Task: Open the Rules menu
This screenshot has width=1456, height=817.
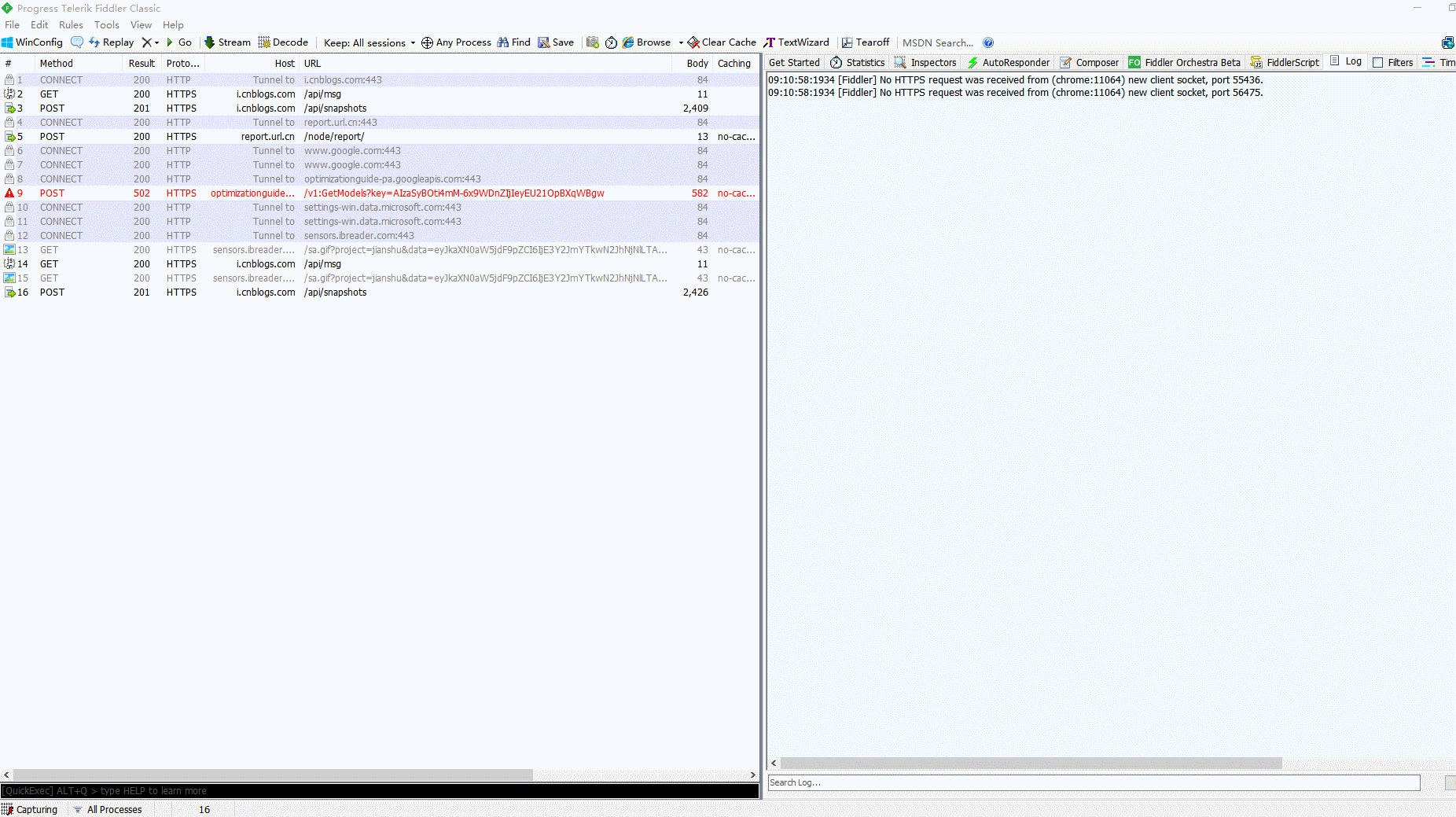Action: (71, 25)
